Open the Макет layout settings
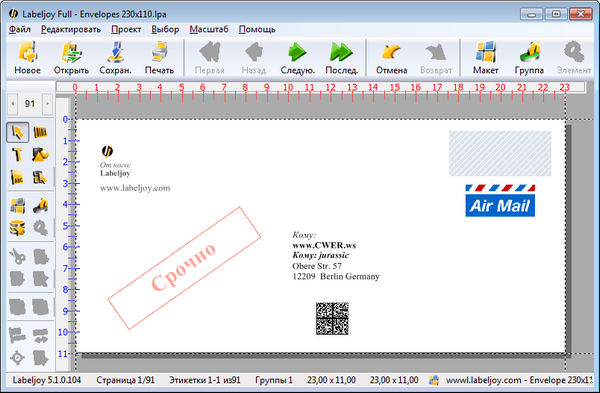This screenshot has width=600, height=393. pyautogui.click(x=485, y=58)
